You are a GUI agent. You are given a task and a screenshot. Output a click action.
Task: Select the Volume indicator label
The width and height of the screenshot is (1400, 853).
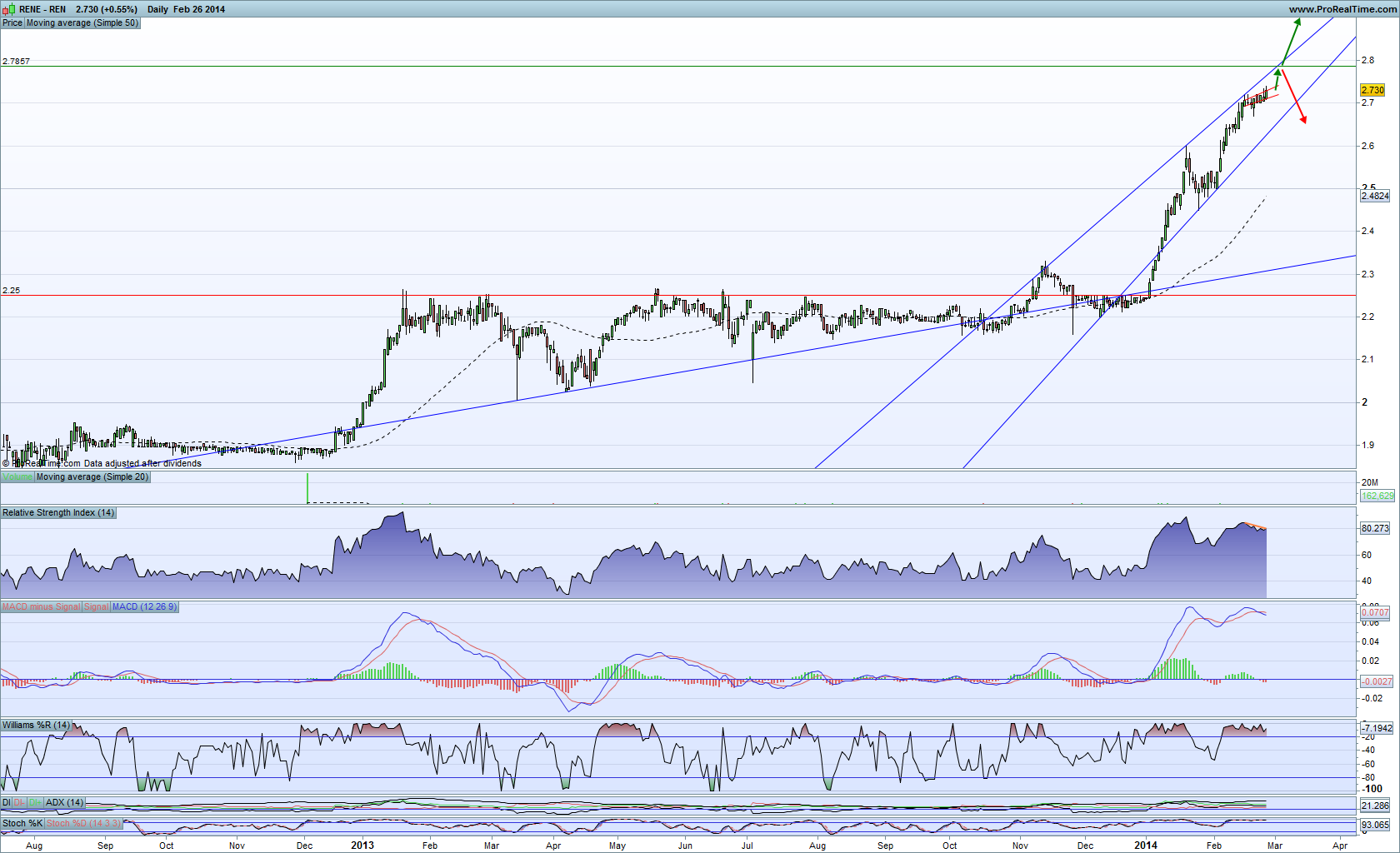point(17,476)
